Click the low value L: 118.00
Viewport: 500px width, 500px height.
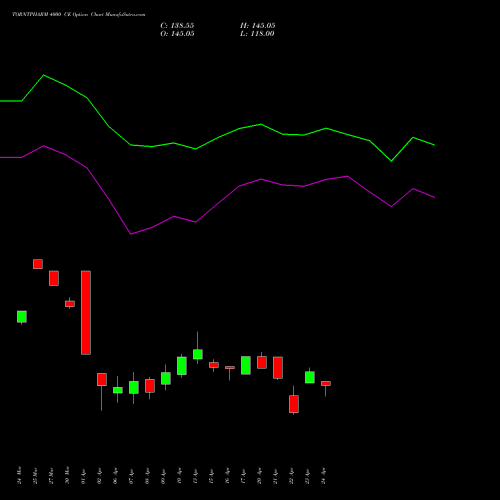(257, 34)
